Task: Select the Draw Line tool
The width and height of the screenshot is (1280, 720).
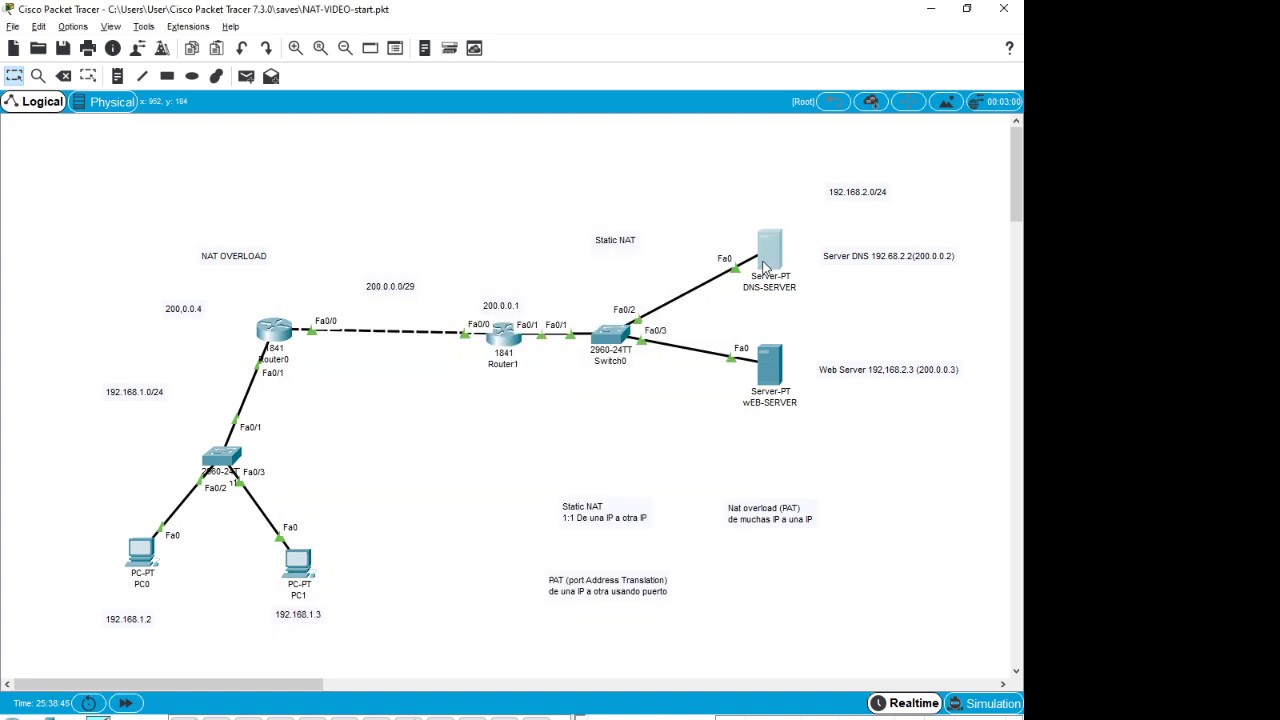Action: pos(142,76)
